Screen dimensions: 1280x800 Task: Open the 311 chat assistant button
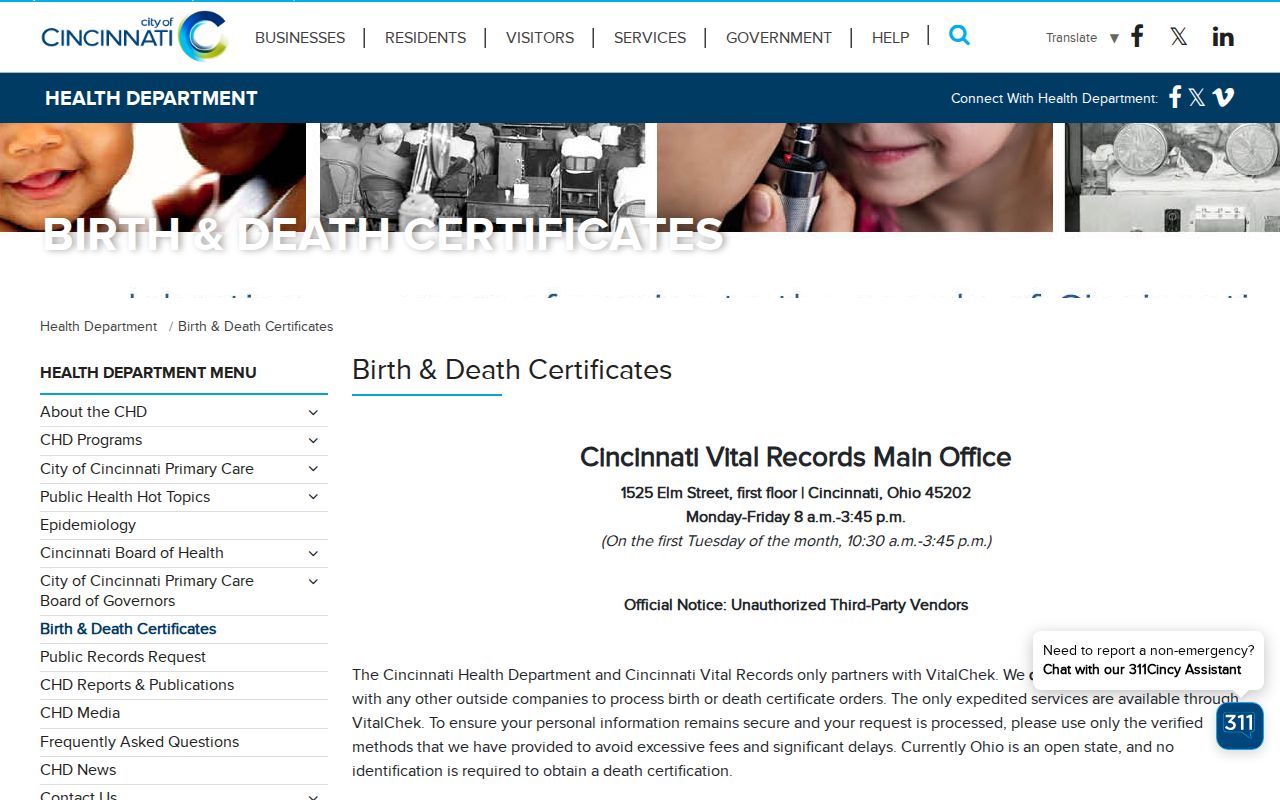click(x=1240, y=725)
